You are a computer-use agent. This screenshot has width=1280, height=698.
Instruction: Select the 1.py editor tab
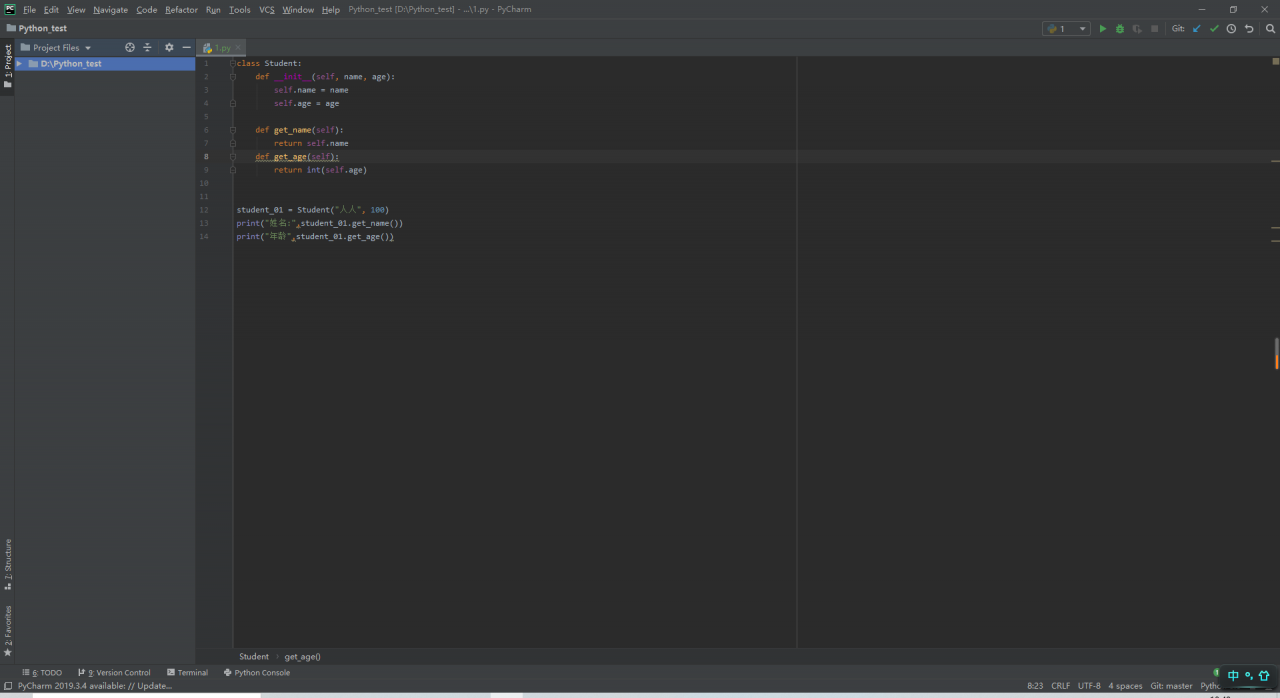click(221, 48)
